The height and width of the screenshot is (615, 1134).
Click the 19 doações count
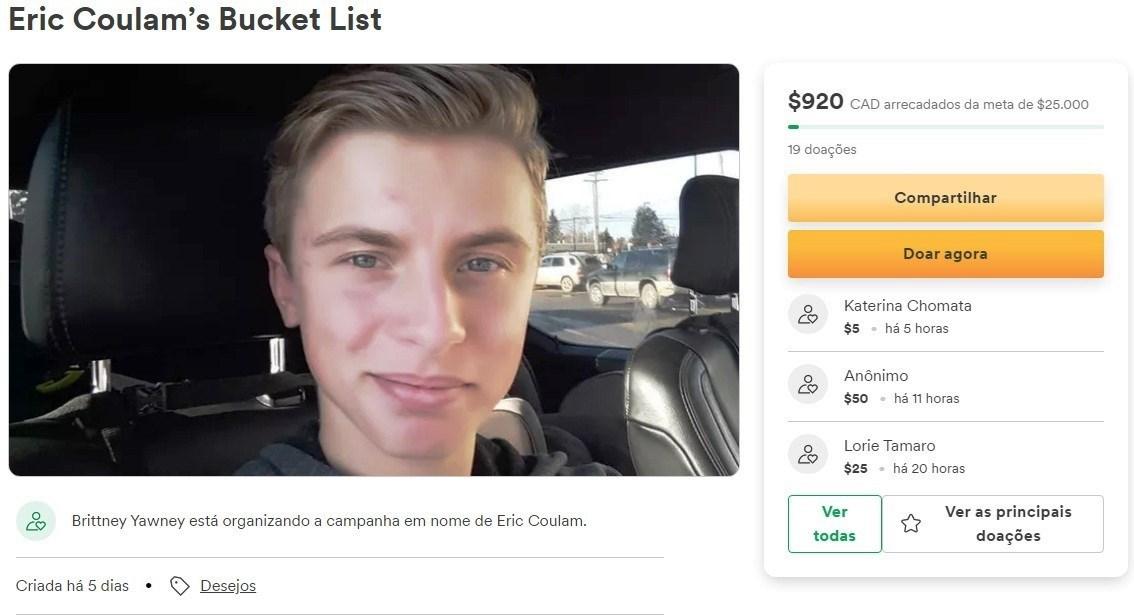[822, 150]
